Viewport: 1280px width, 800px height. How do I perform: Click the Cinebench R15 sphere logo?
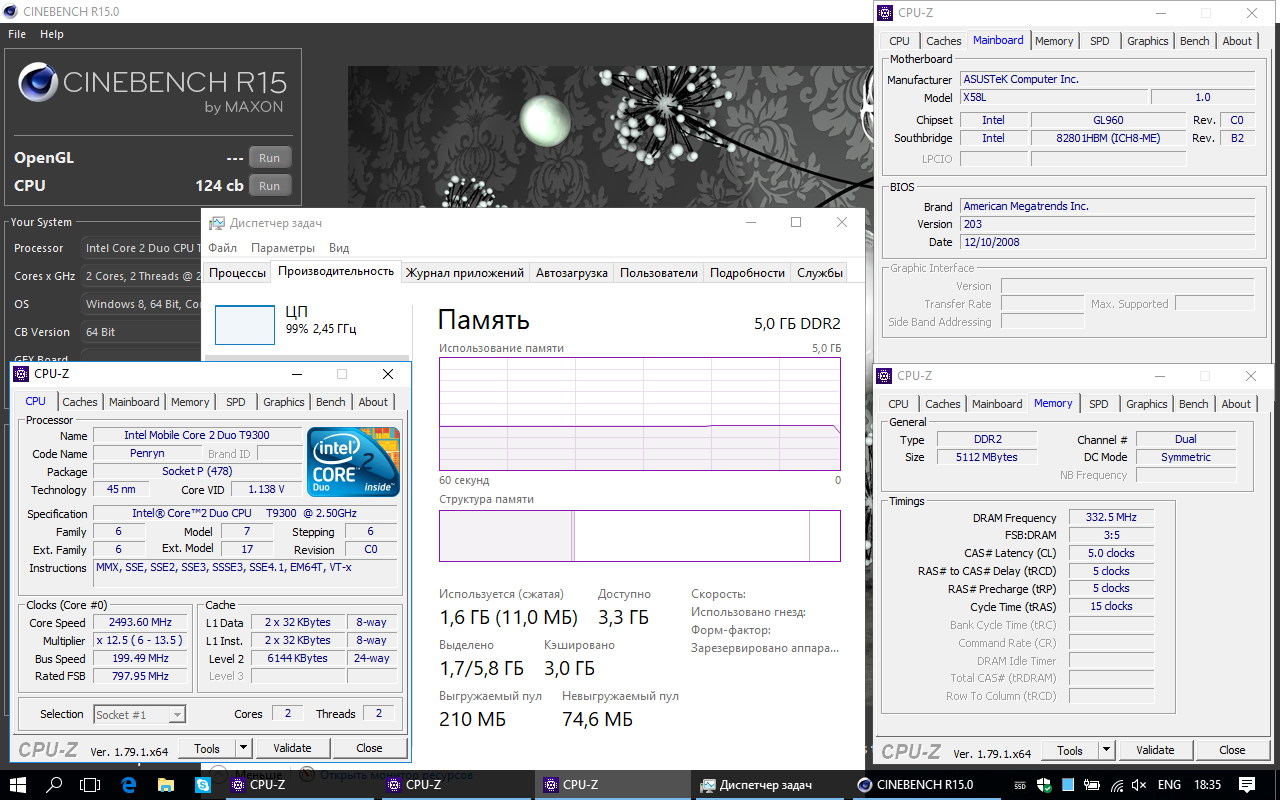(x=37, y=83)
